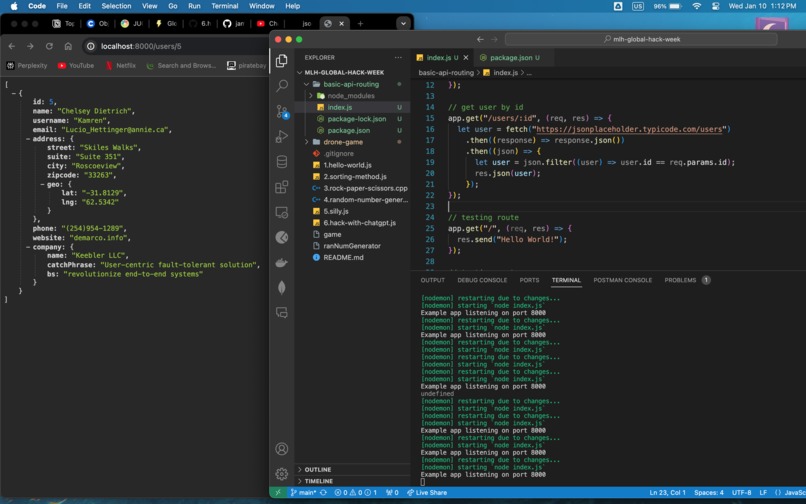Open the MongoDB leaf view

tap(282, 287)
